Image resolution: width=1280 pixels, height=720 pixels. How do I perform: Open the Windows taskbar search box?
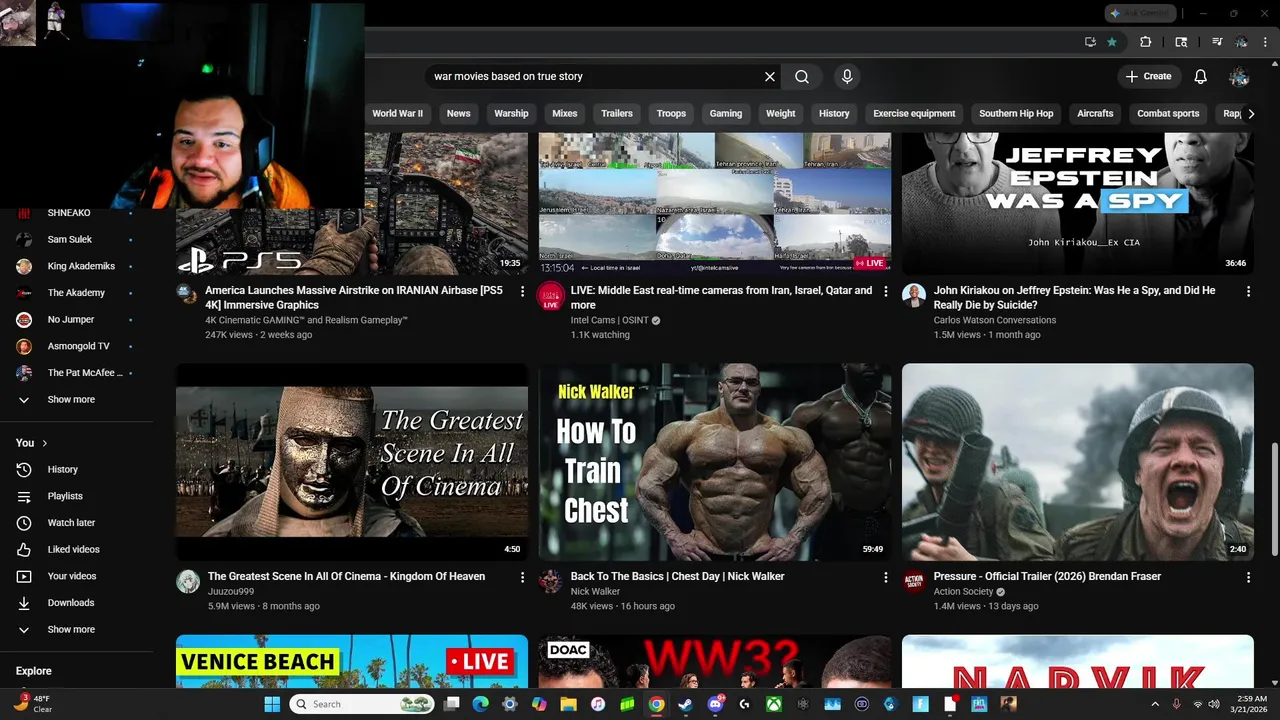[363, 704]
